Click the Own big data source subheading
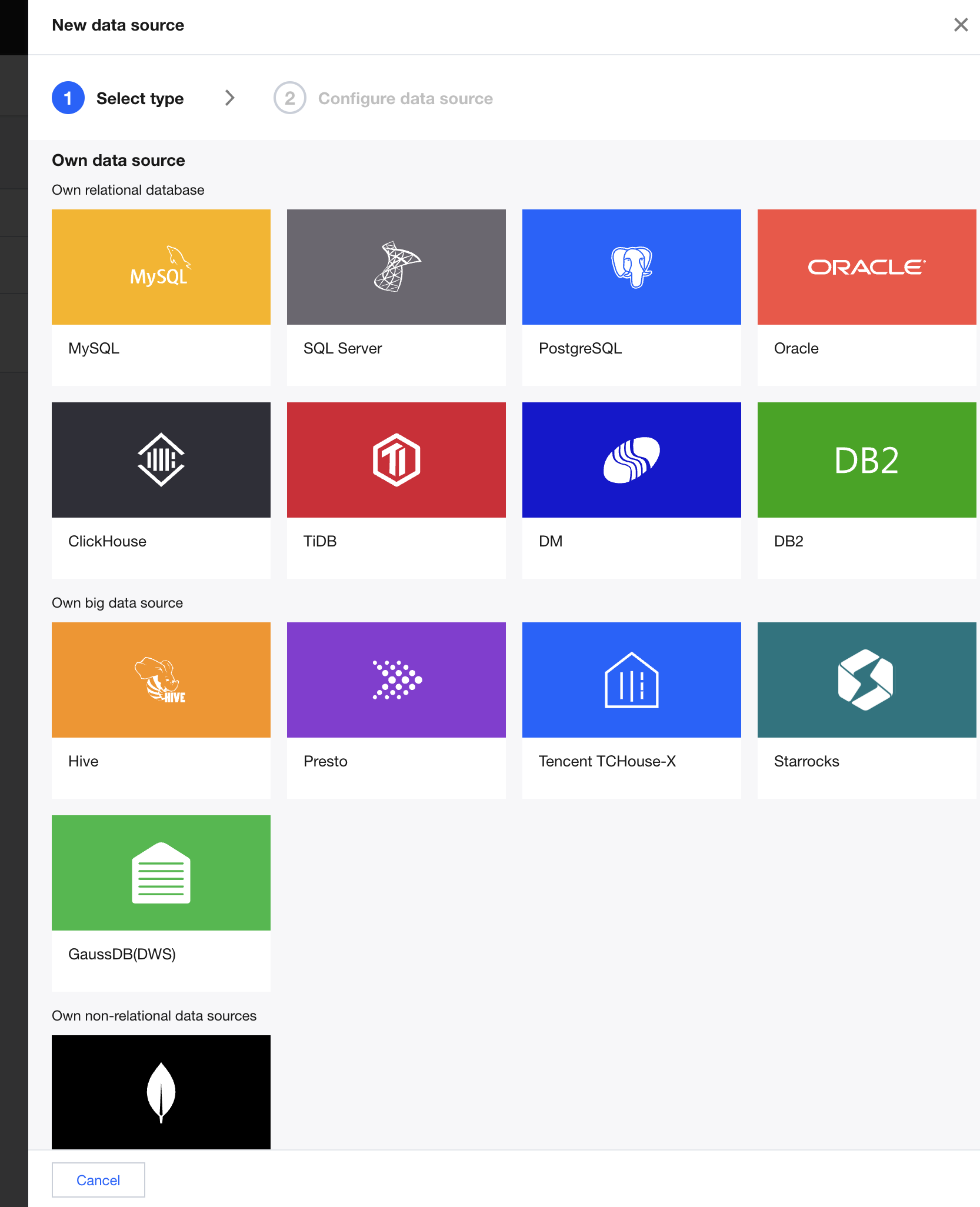Screen dimensions: 980x1207 118,603
